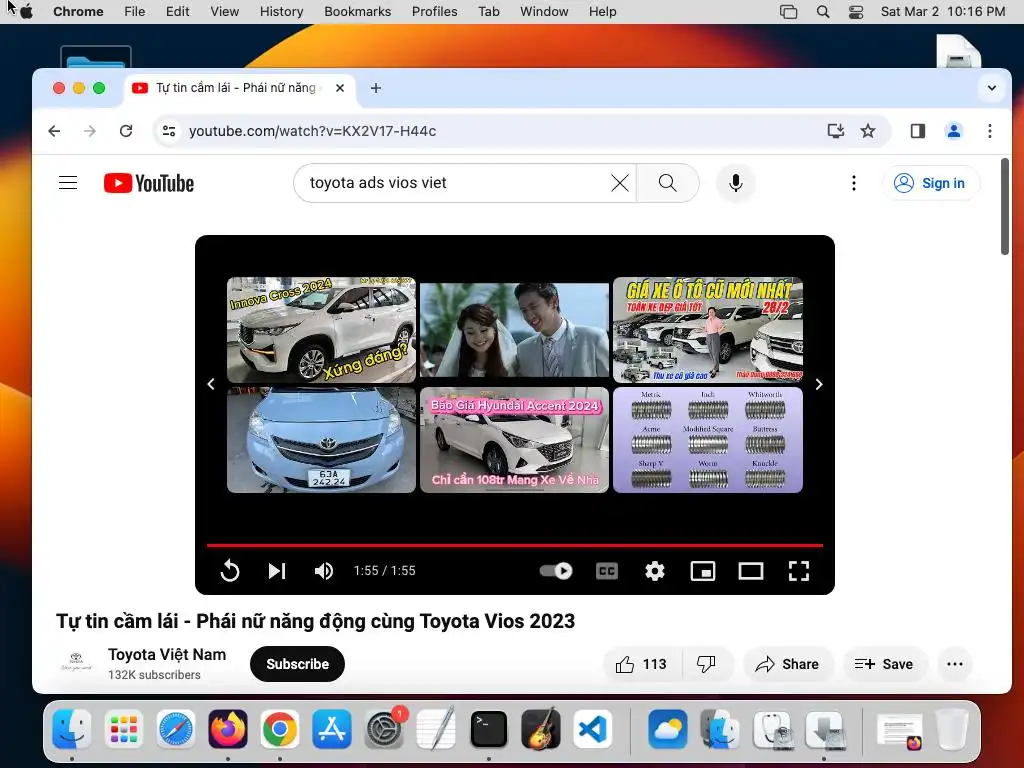This screenshot has width=1024, height=768.
Task: Click the page vertical scrollbar
Action: point(1004,206)
